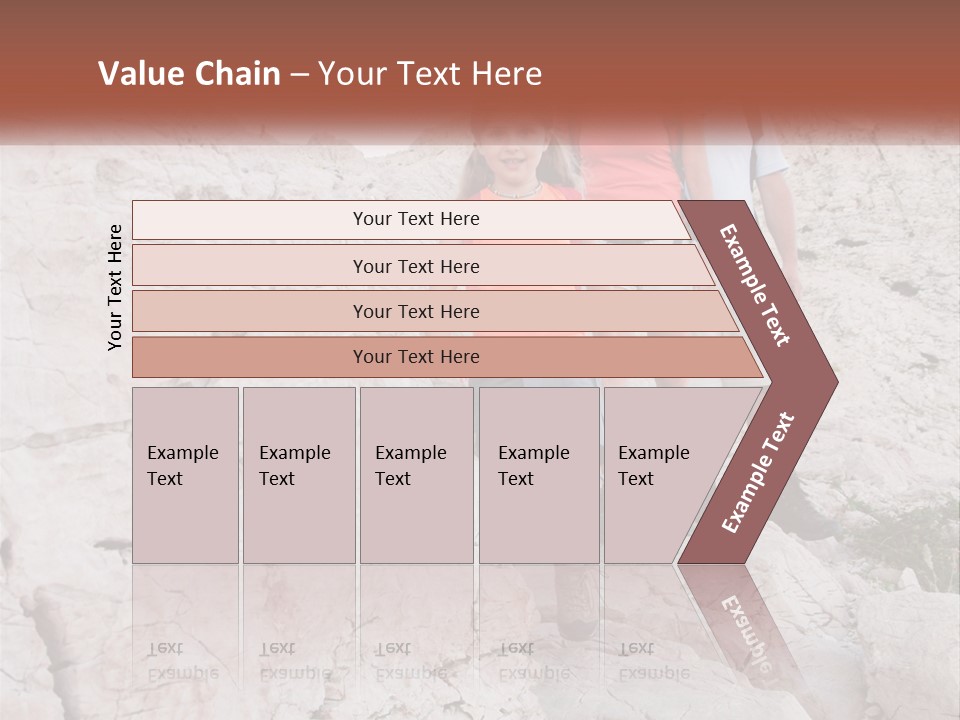
Task: Click the brown header banner area
Action: click(x=480, y=67)
